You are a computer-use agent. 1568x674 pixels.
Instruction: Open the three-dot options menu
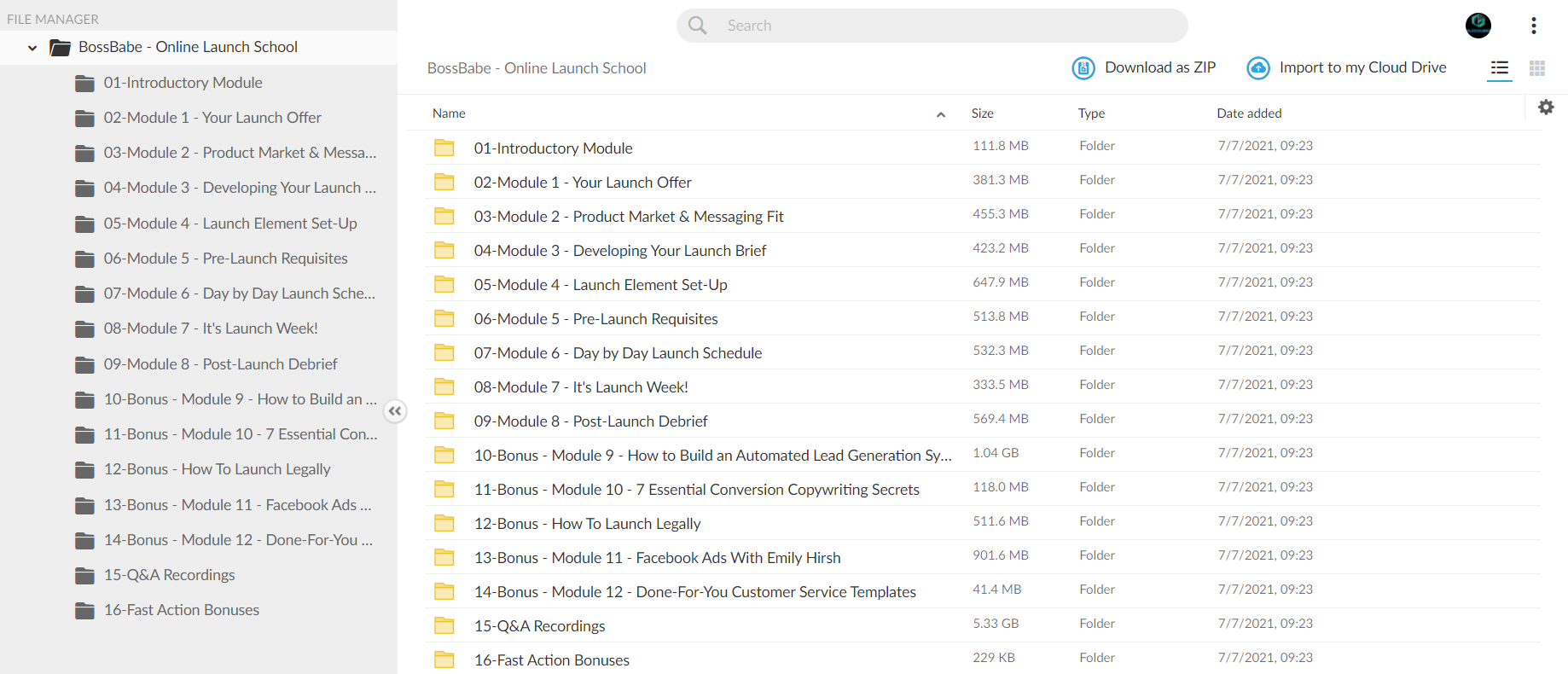[x=1534, y=26]
